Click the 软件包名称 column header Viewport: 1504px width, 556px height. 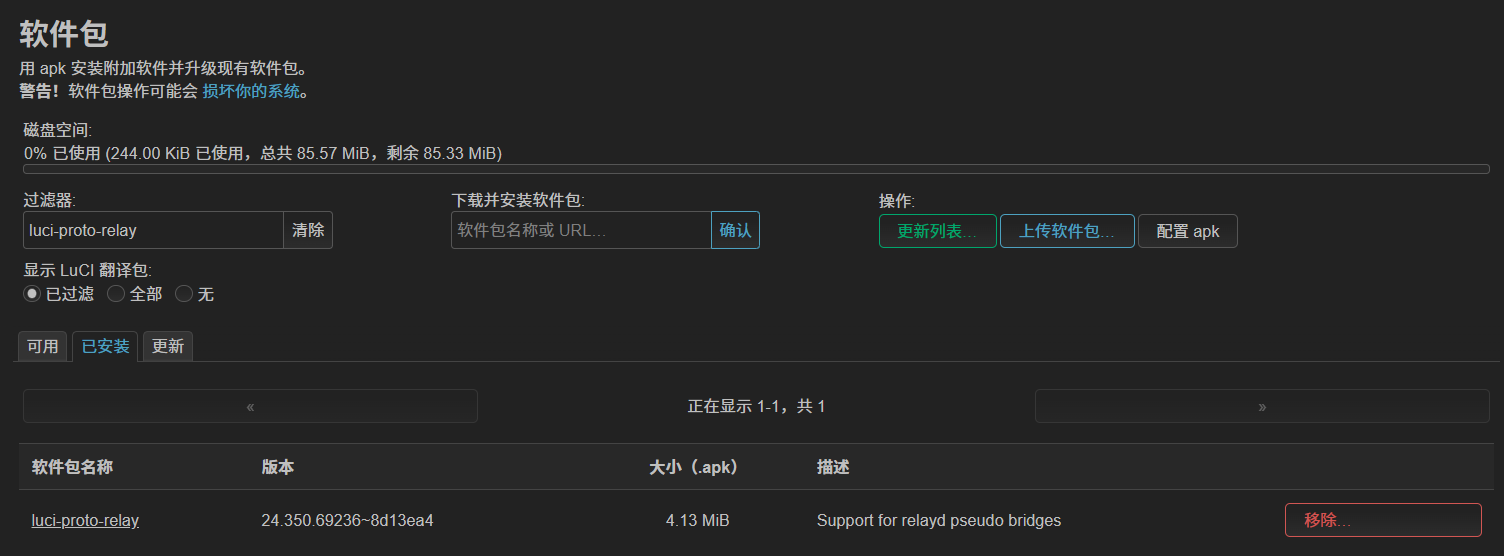(72, 467)
